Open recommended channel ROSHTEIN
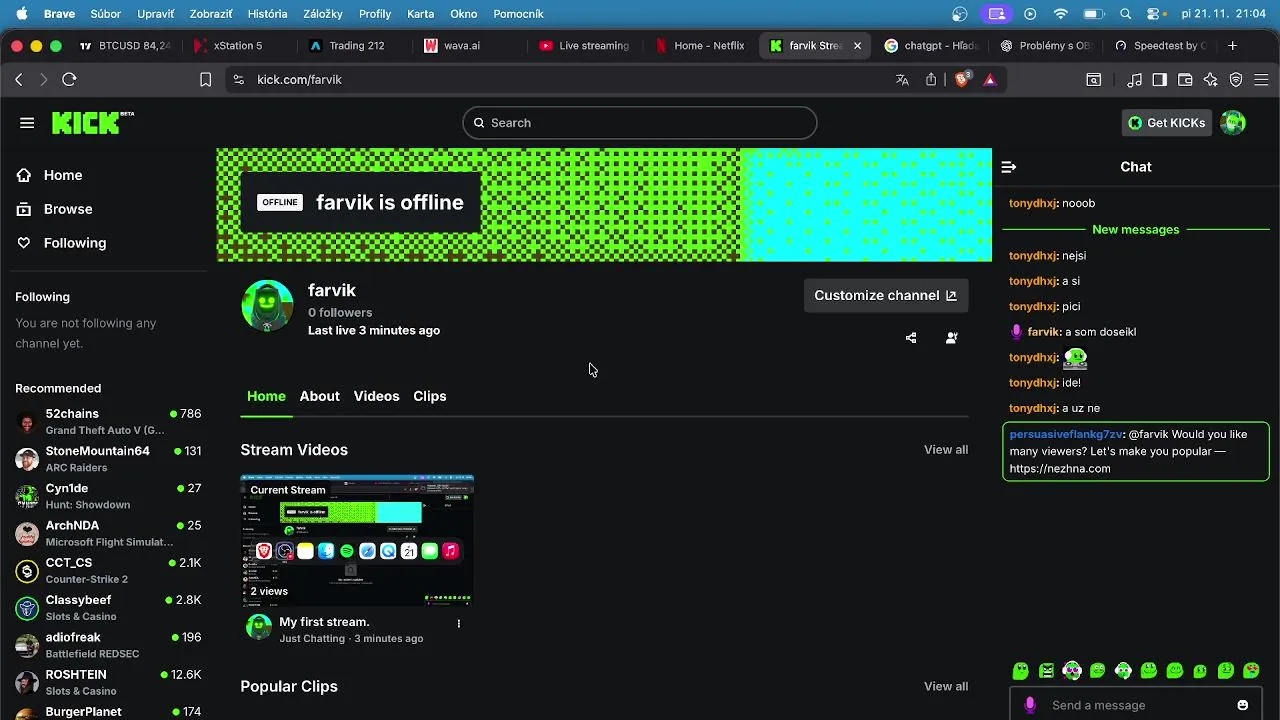 108,683
